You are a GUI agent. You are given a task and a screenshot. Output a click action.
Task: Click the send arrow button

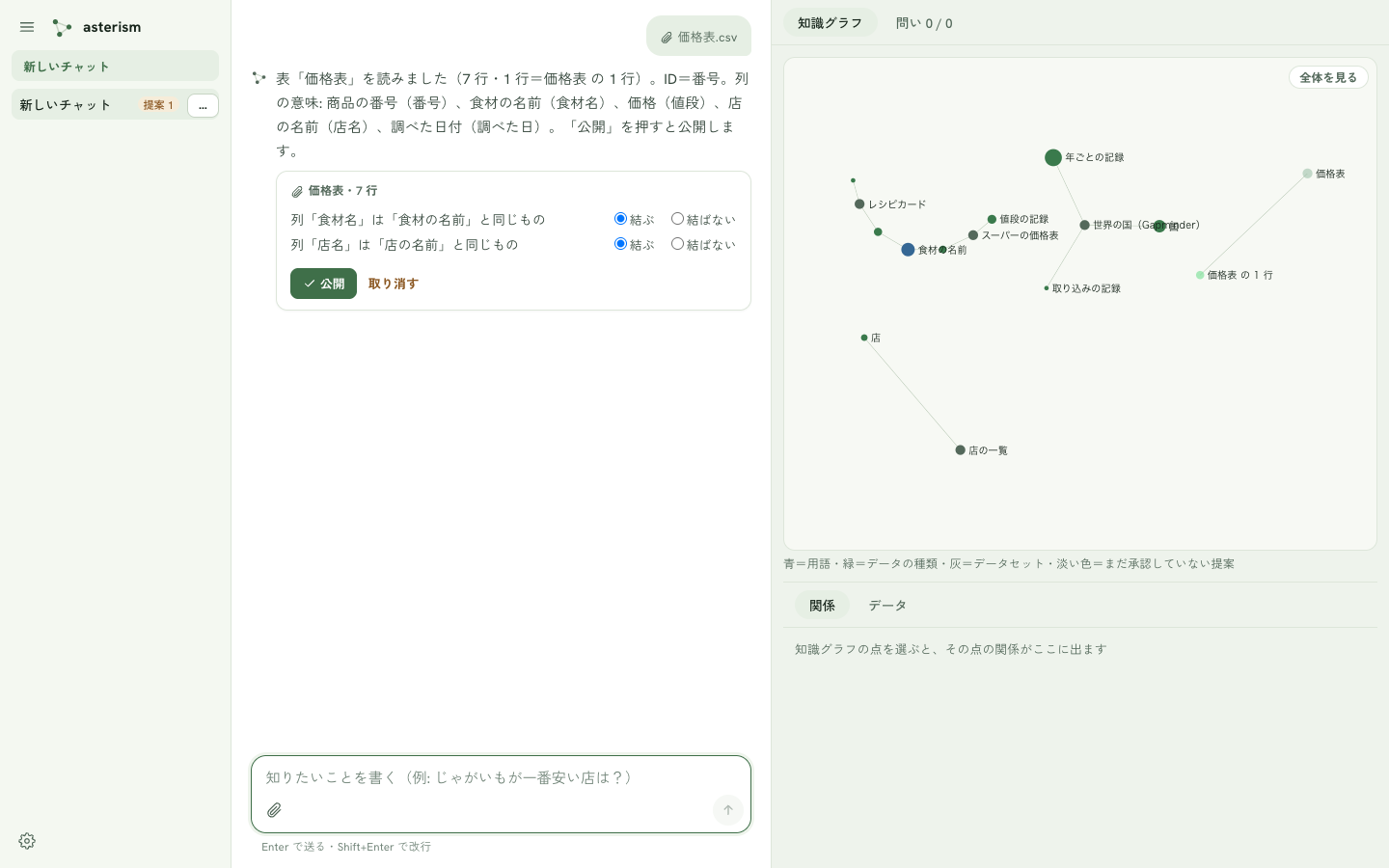[728, 810]
